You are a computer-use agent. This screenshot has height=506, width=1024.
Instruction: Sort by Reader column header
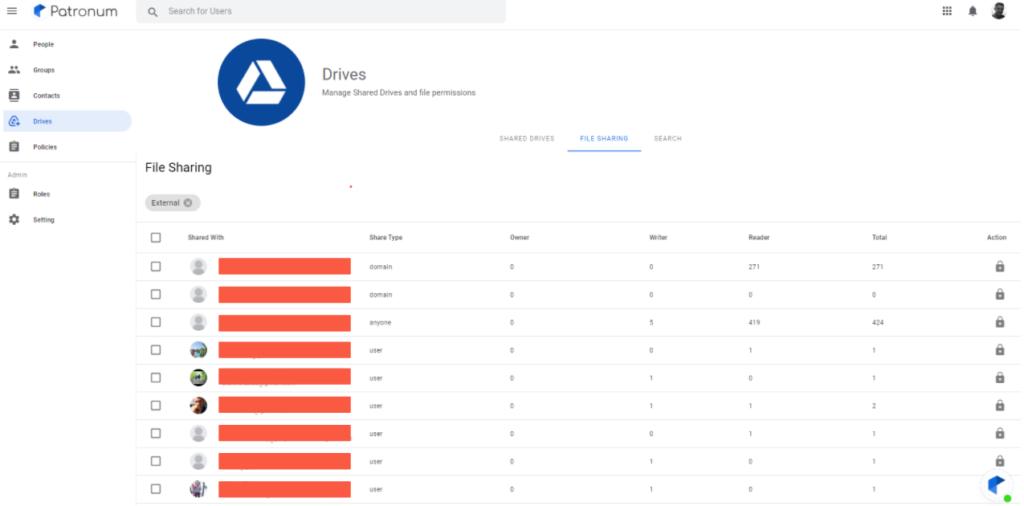(x=759, y=238)
